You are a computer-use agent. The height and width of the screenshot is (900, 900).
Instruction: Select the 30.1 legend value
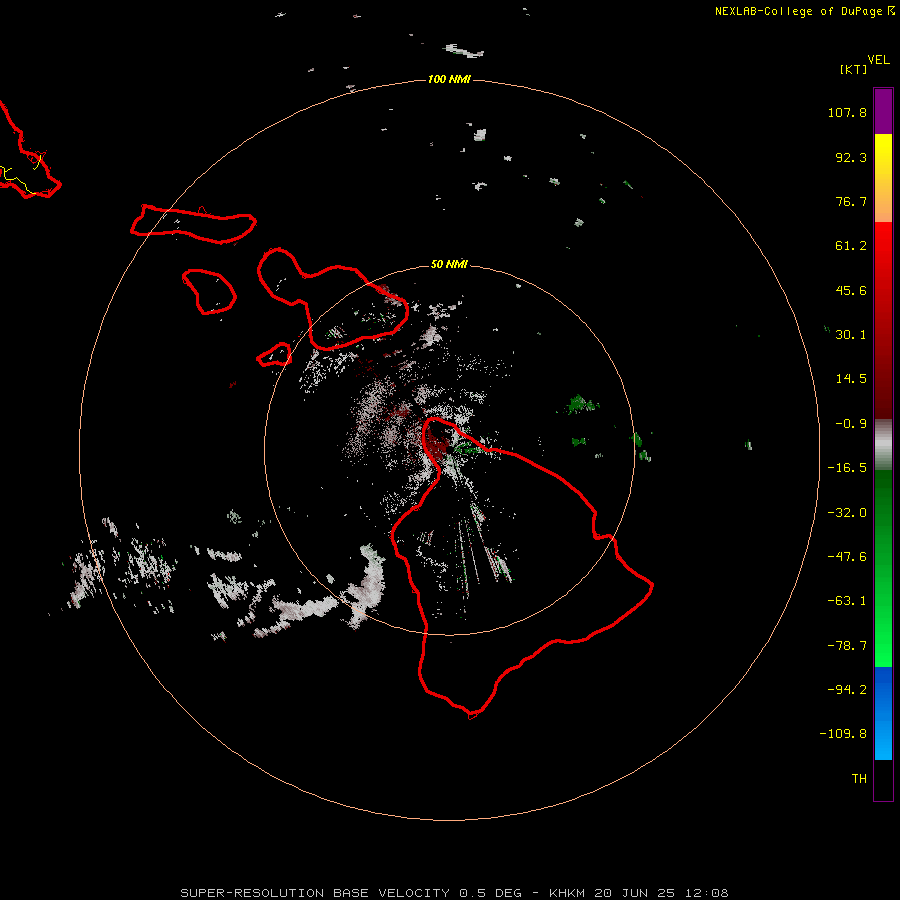tap(851, 335)
